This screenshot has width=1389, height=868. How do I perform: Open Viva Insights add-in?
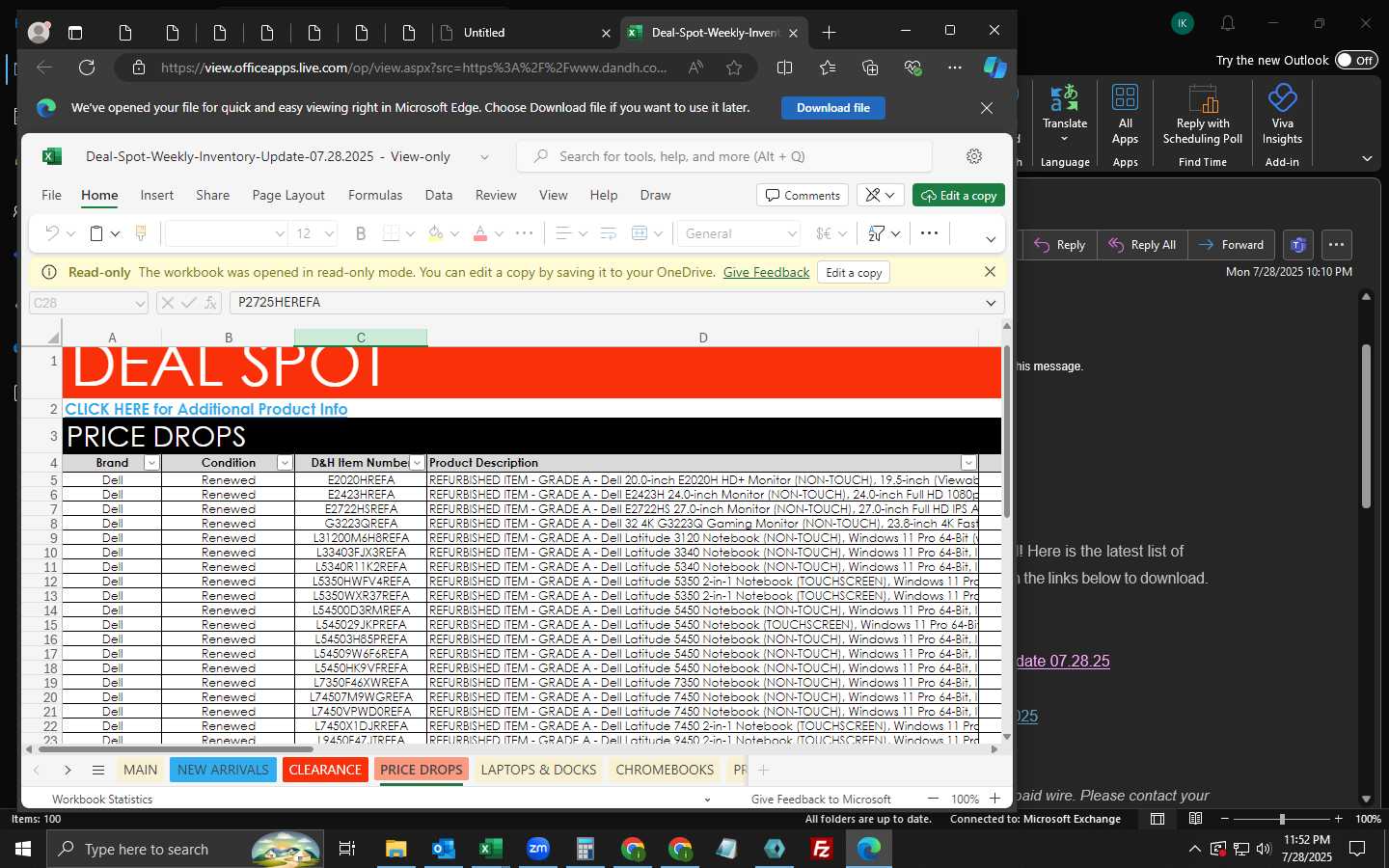pos(1282,114)
